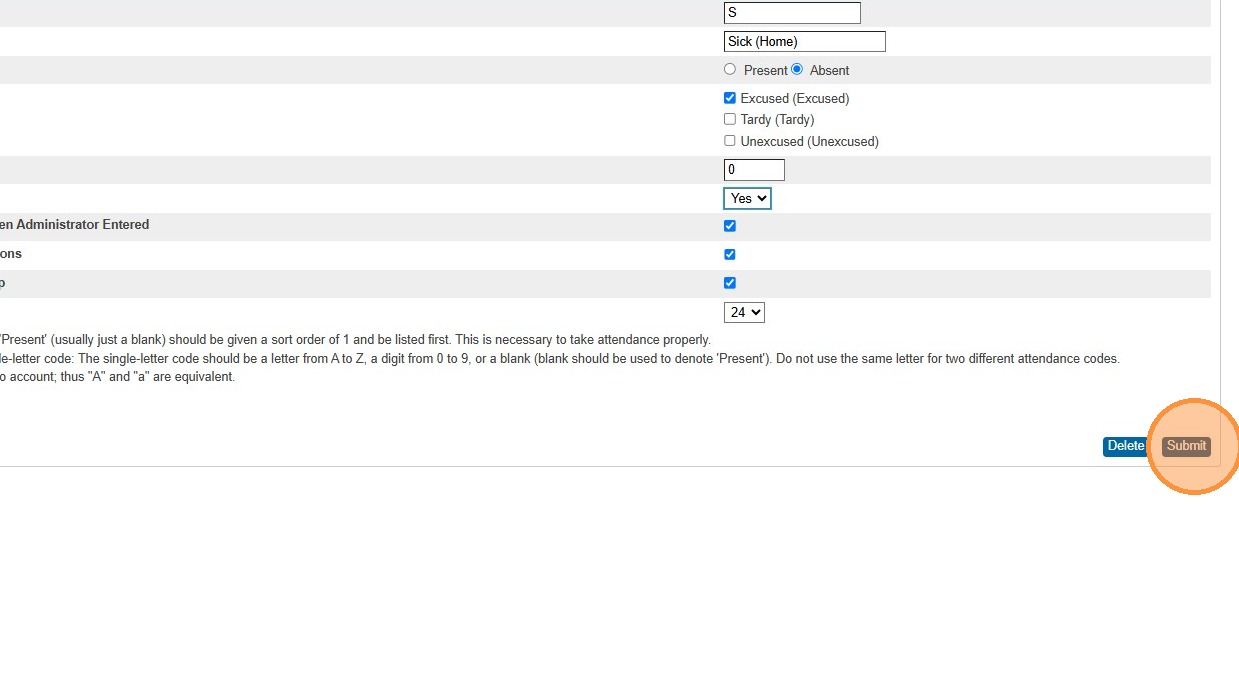Click the single-letter code field containing S
Viewport: 1239px width, 693px height.
(x=792, y=13)
